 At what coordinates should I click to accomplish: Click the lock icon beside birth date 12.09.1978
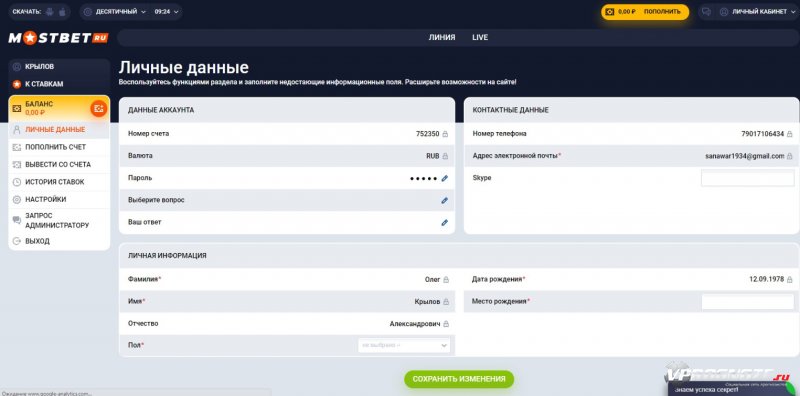(x=790, y=280)
